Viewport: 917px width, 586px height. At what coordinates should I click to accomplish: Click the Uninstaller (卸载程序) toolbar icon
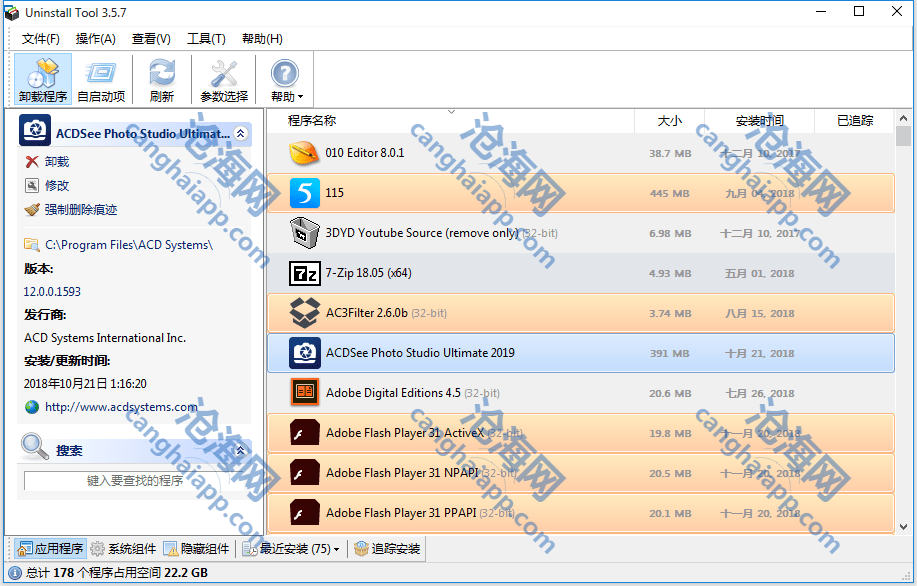pyautogui.click(x=43, y=80)
